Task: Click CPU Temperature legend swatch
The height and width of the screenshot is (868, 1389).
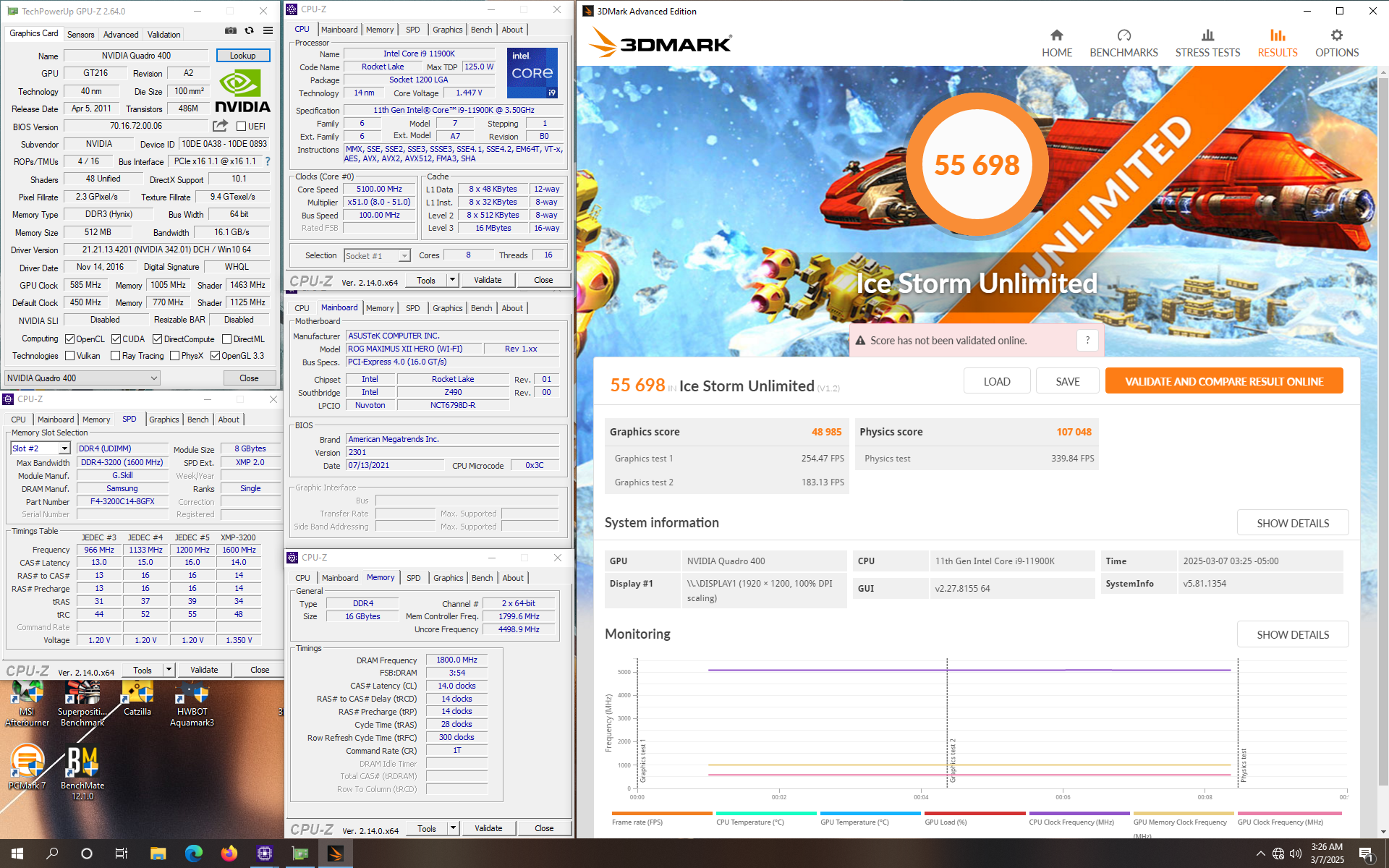Action: point(766,813)
